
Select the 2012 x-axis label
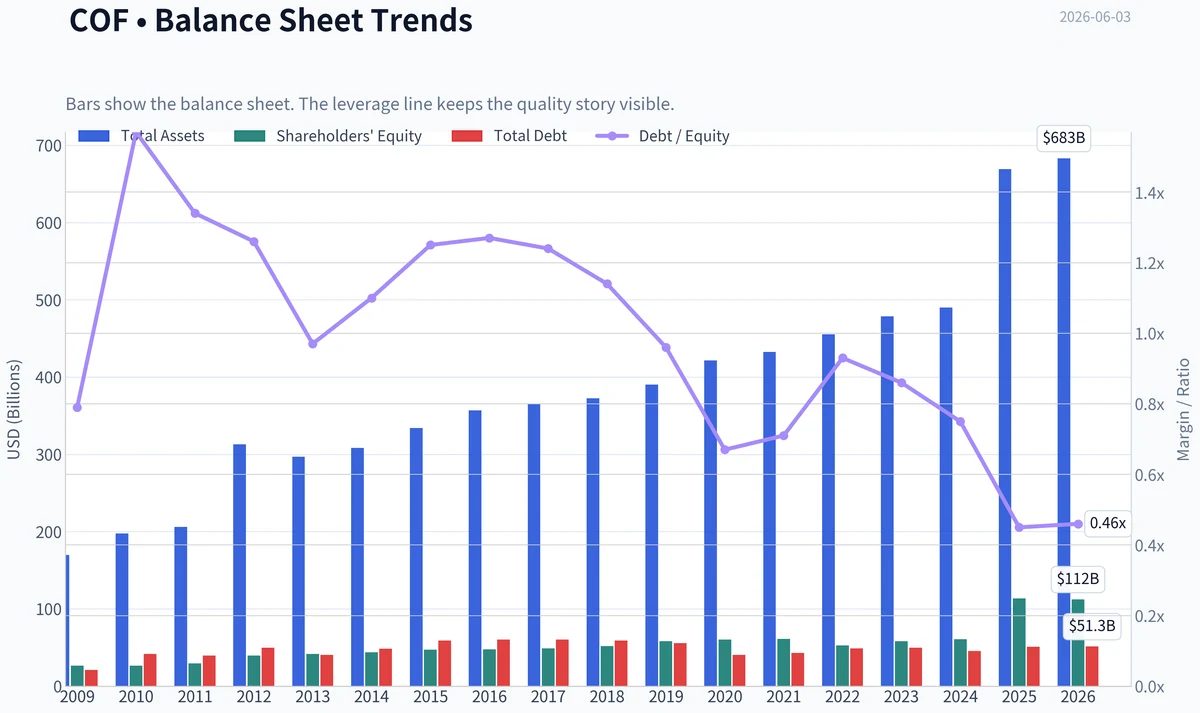[x=254, y=696]
